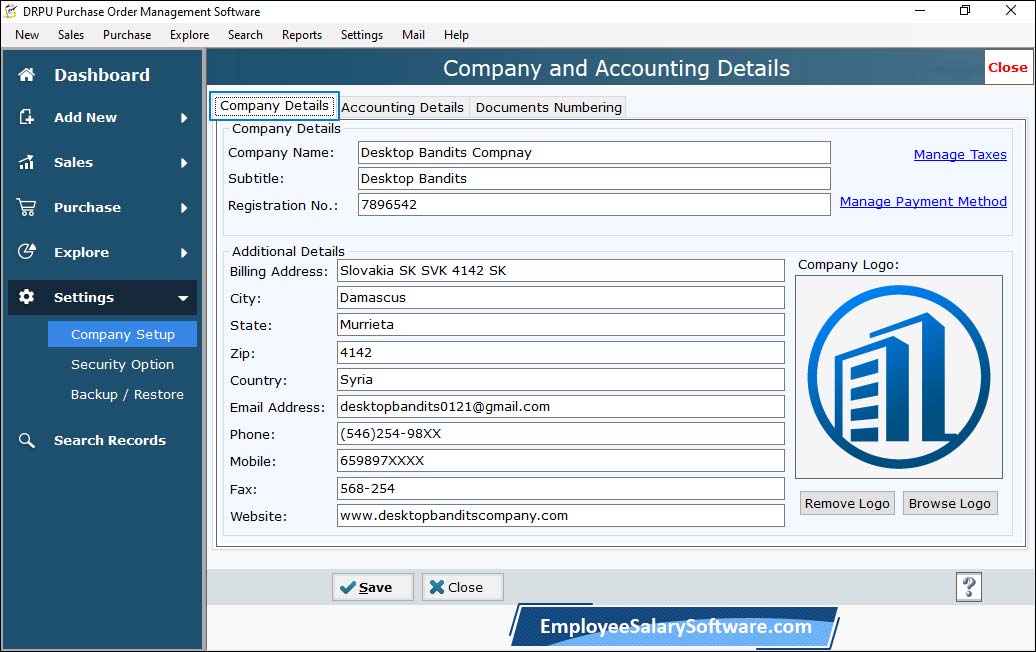Click the bottom Close button with X
This screenshot has height=652, width=1036.
[x=462, y=587]
